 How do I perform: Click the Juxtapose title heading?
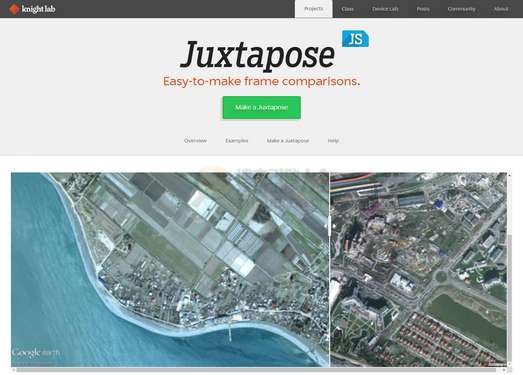pos(257,55)
